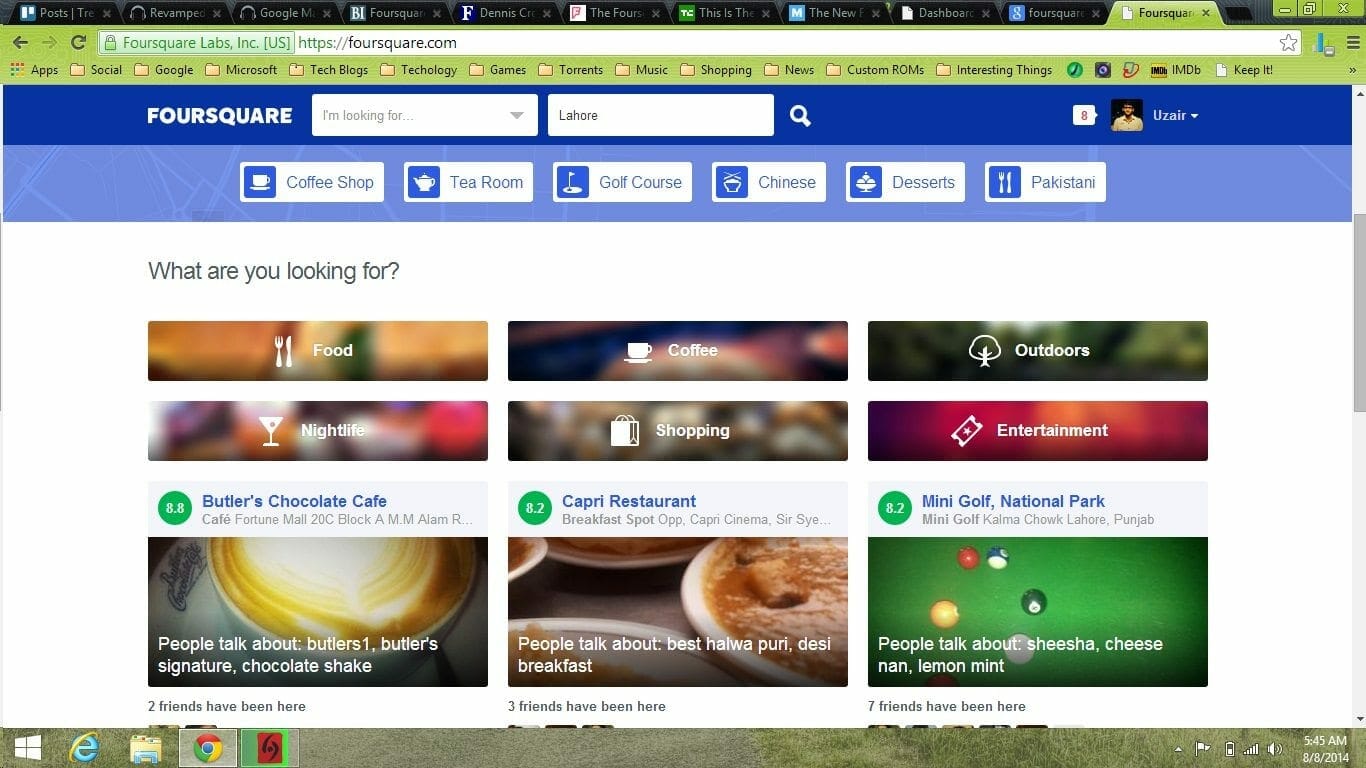The width and height of the screenshot is (1366, 768).
Task: Open Internet Explorer from the taskbar
Action: pyautogui.click(x=84, y=748)
